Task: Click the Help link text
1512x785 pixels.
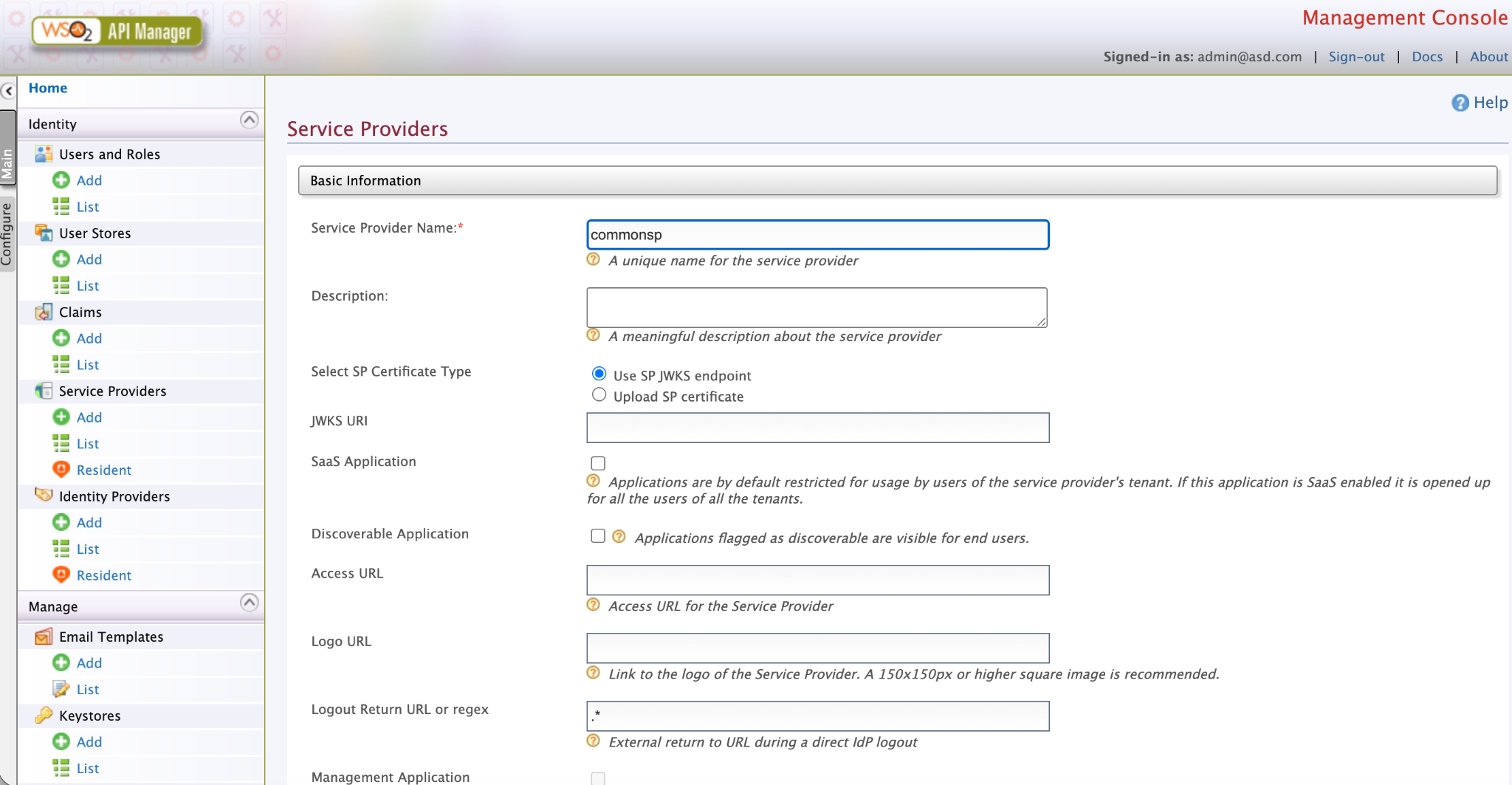Action: tap(1491, 103)
